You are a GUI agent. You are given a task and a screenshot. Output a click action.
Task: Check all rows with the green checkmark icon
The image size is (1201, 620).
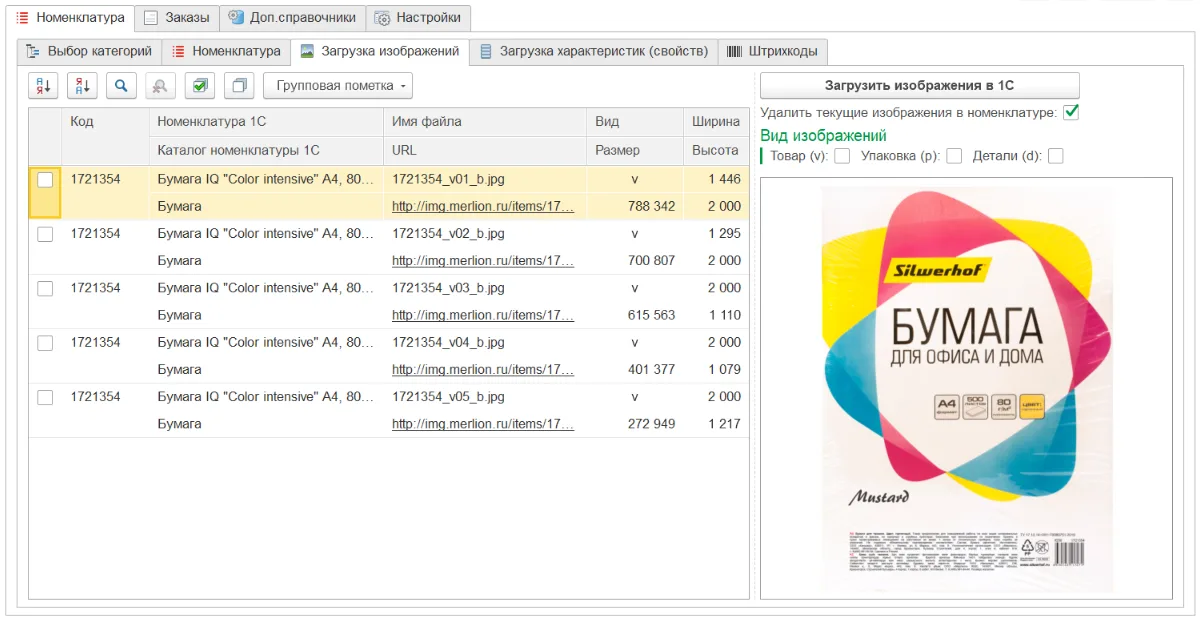[x=200, y=86]
